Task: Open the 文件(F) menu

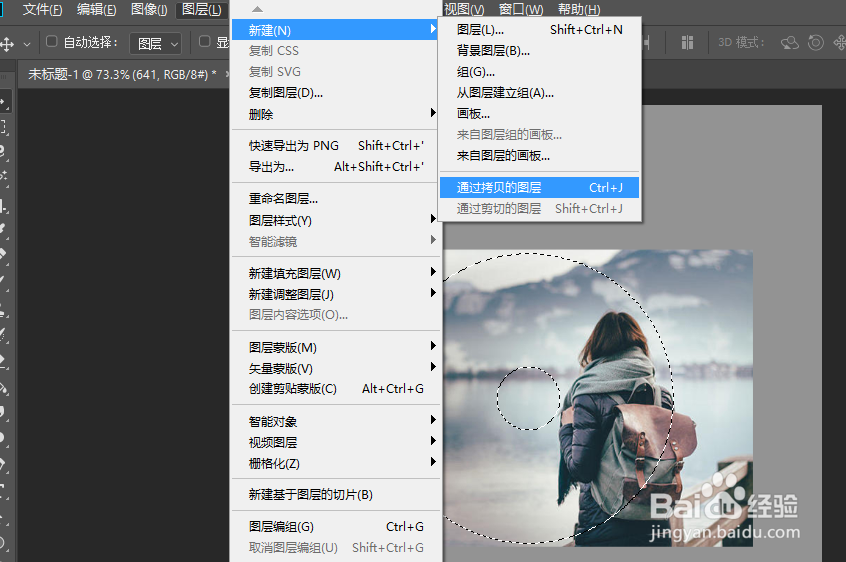Action: pos(42,10)
